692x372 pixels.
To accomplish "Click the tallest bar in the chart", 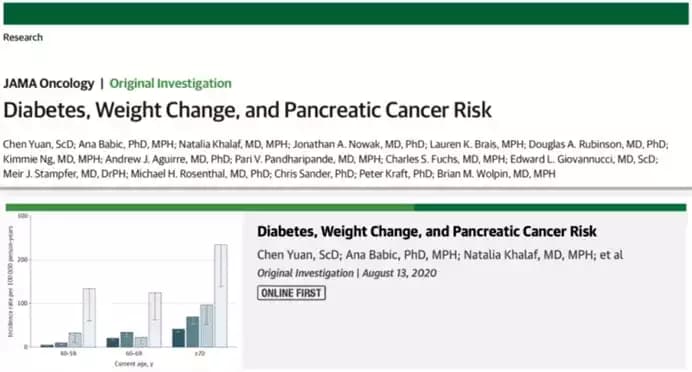I will point(221,296).
